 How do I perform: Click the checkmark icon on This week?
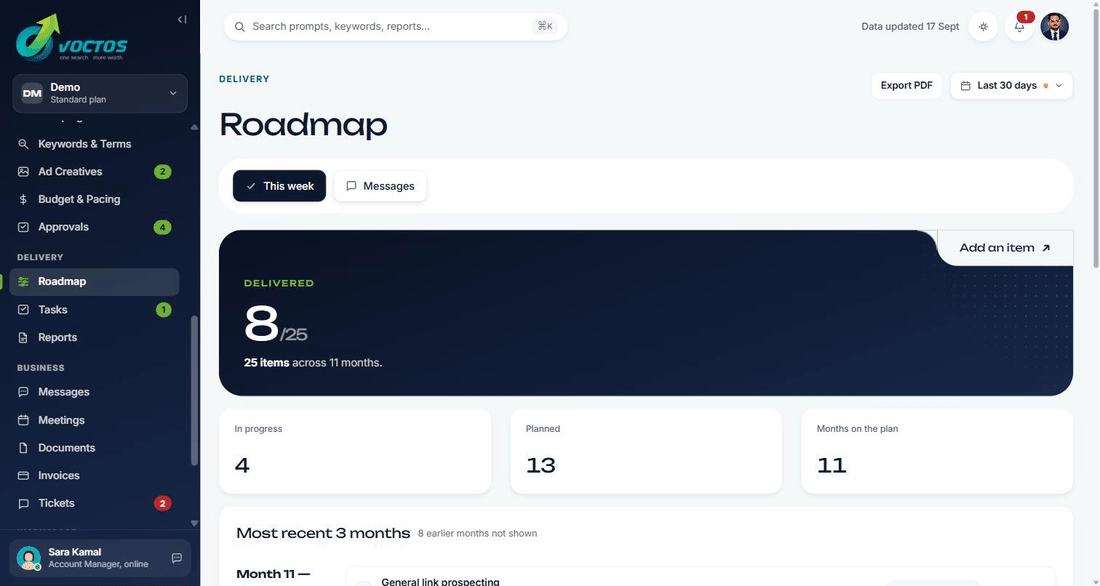[250, 186]
